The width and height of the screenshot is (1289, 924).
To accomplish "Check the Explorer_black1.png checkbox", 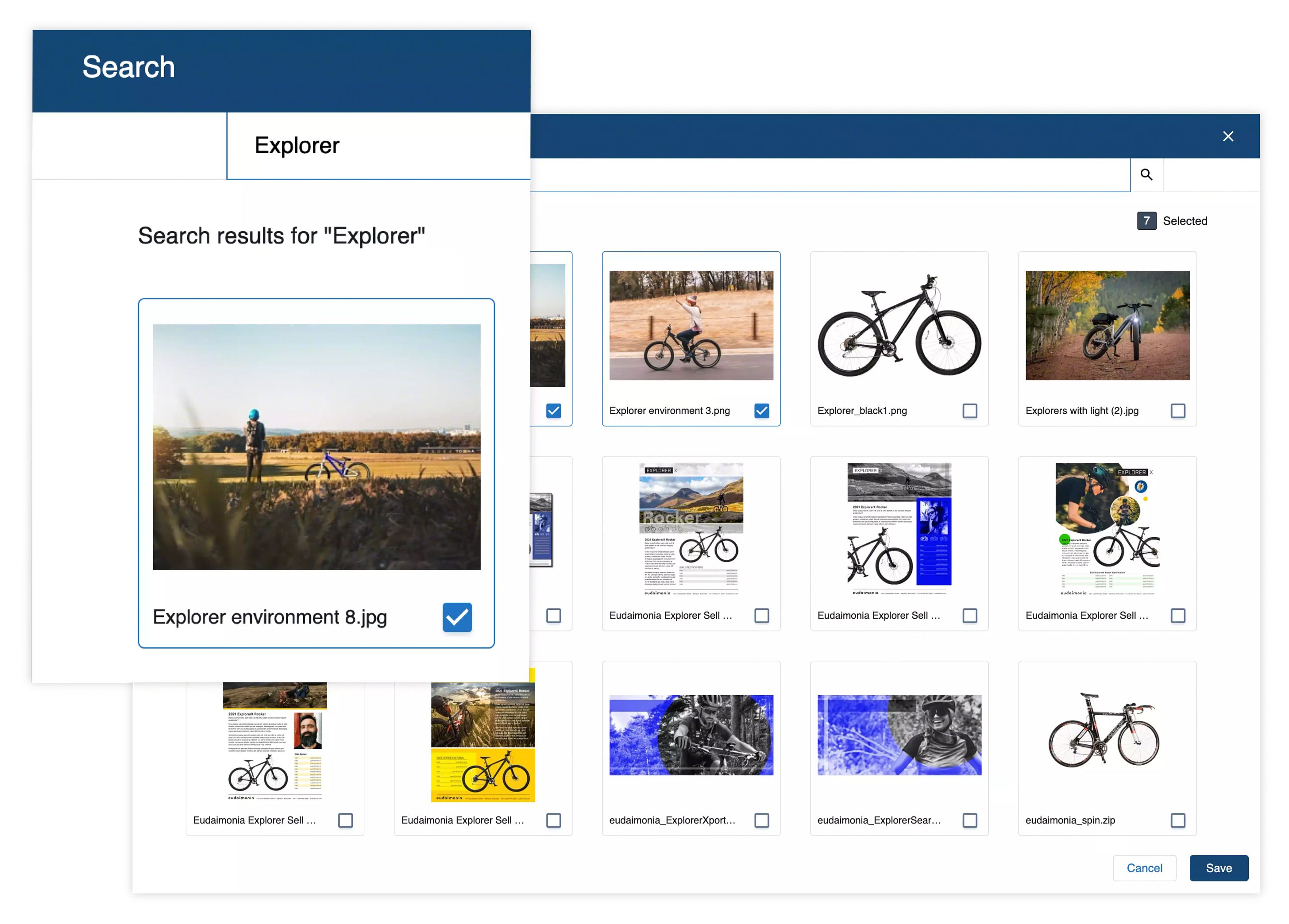I will pyautogui.click(x=969, y=411).
